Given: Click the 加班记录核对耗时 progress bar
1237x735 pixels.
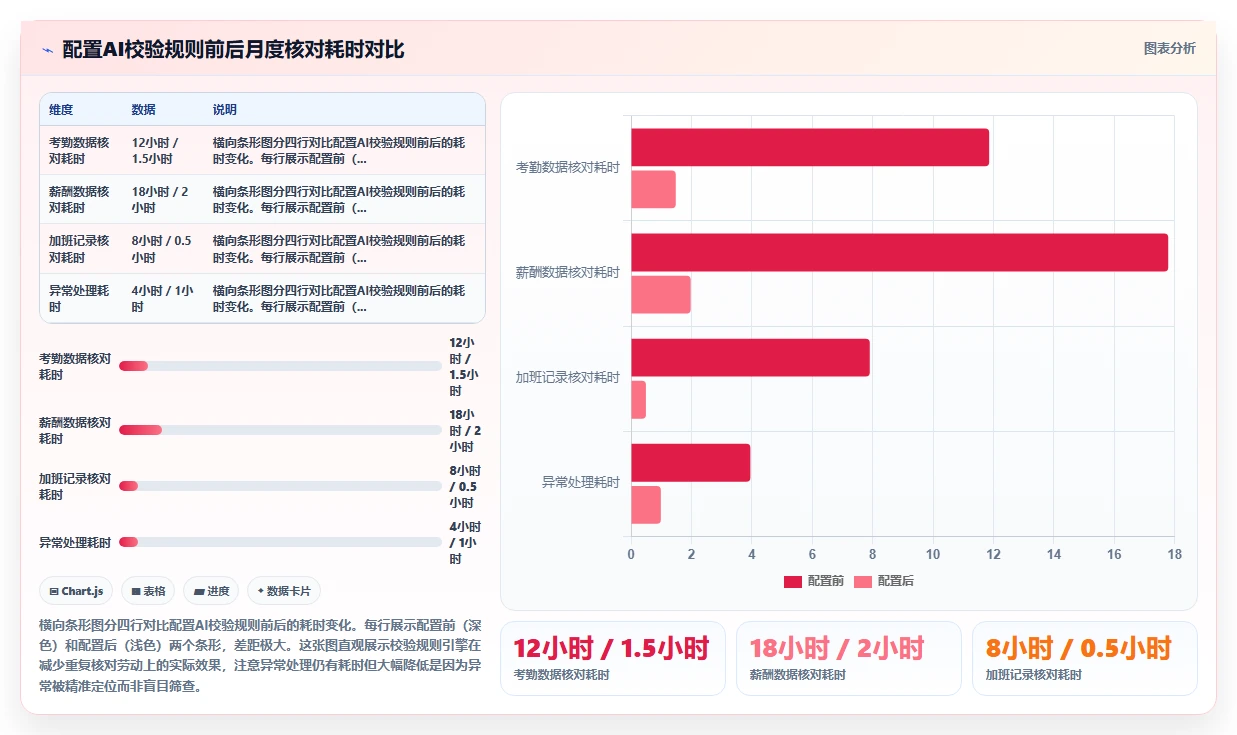Looking at the screenshot, I should [x=280, y=486].
